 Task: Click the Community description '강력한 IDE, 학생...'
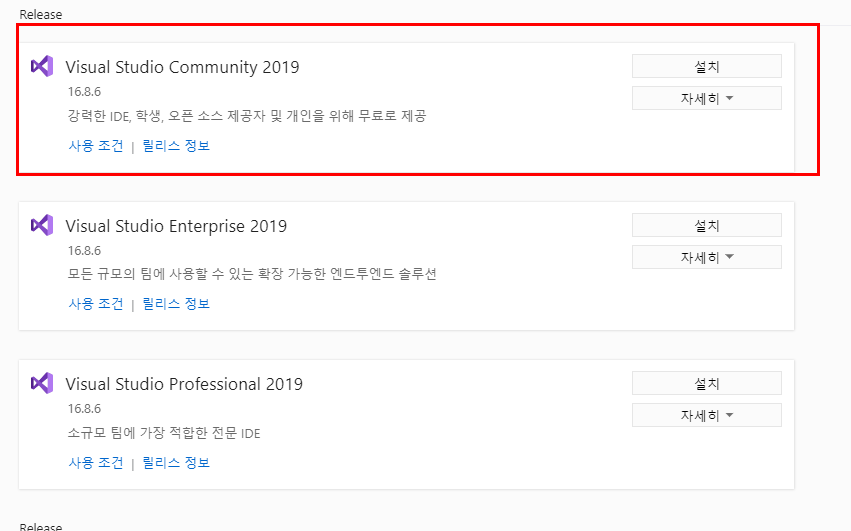tap(247, 116)
